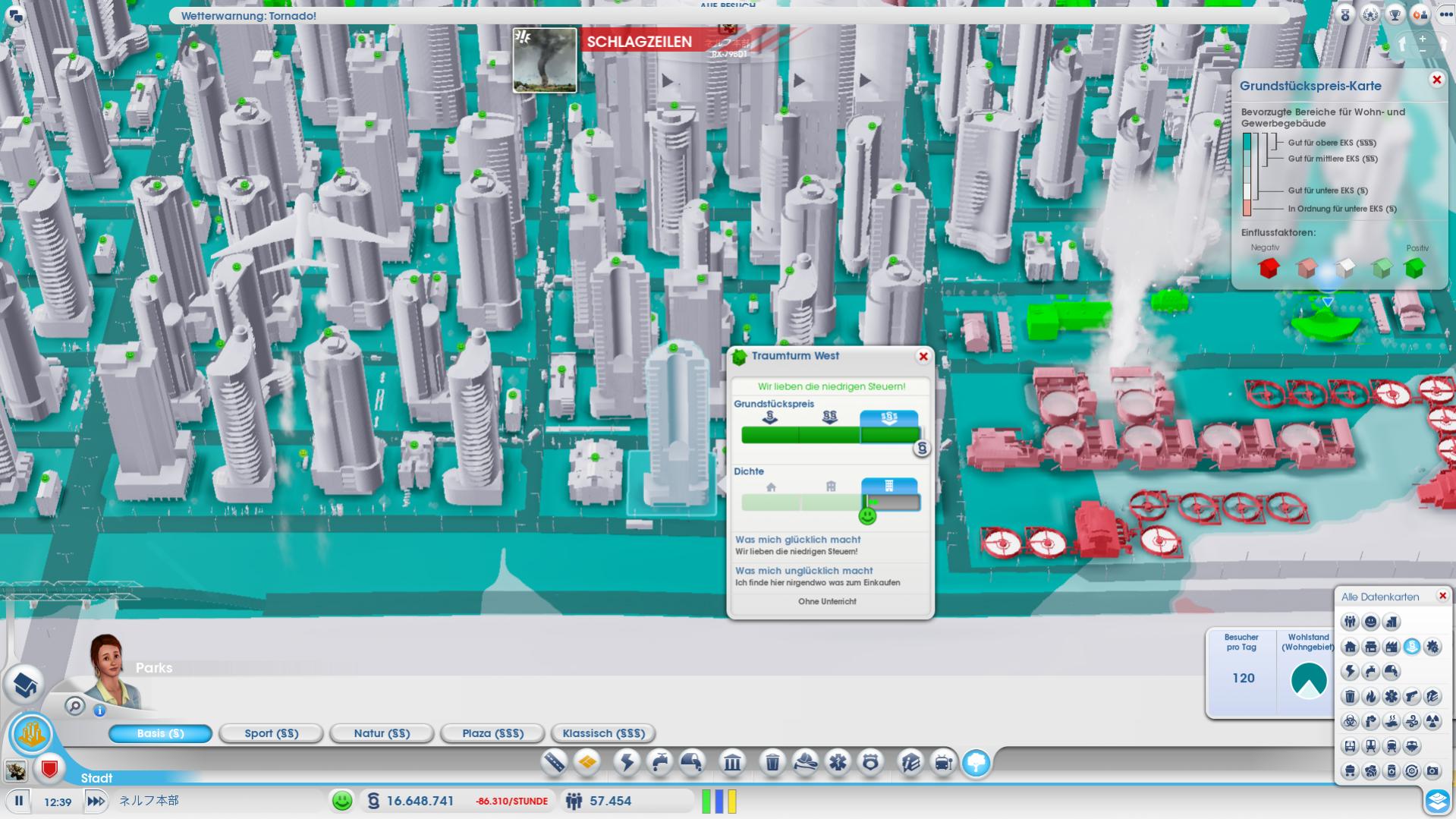Show the water data map
This screenshot has width=1456, height=819.
1370,671
